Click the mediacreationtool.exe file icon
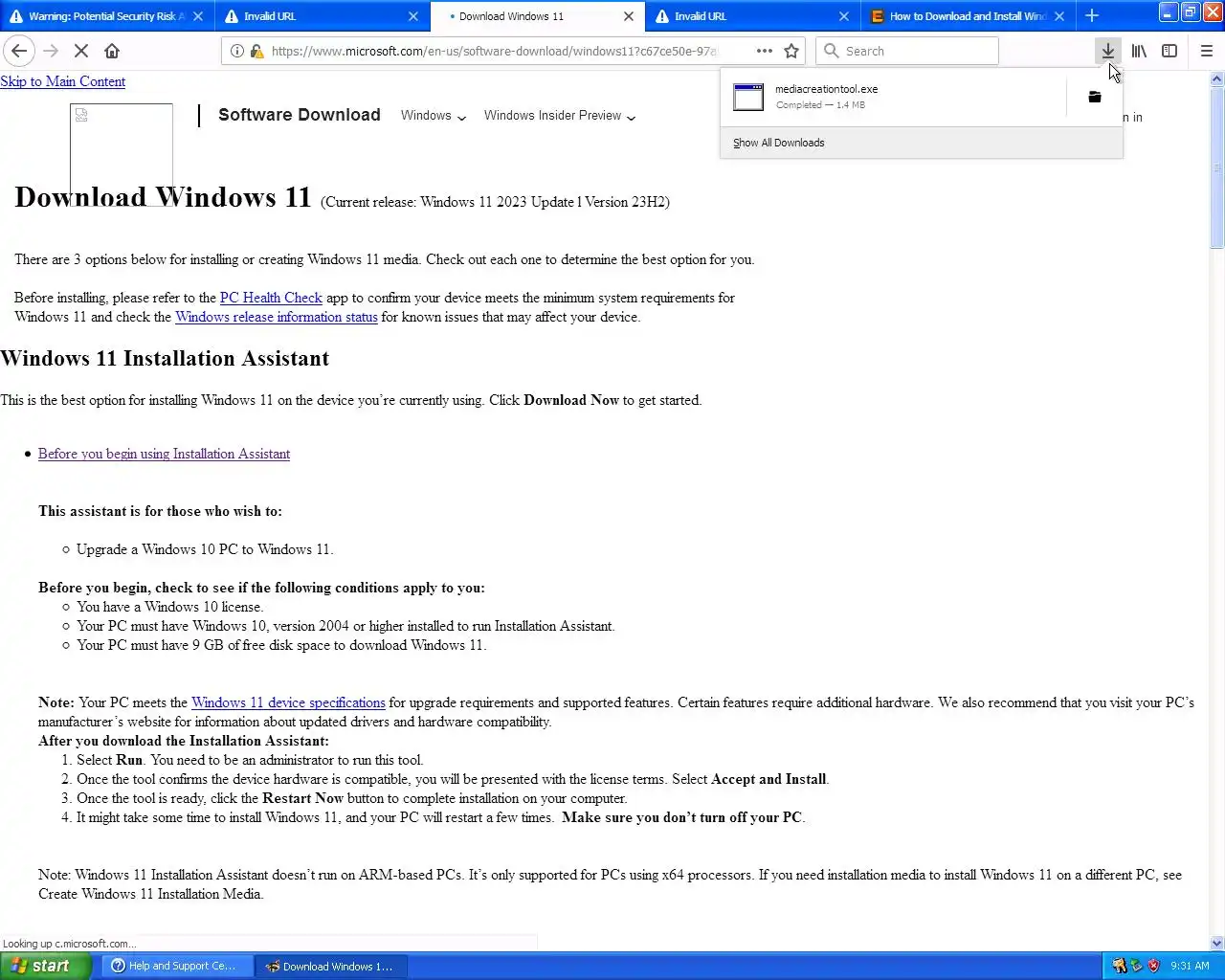The height and width of the screenshot is (980, 1225). click(x=748, y=97)
